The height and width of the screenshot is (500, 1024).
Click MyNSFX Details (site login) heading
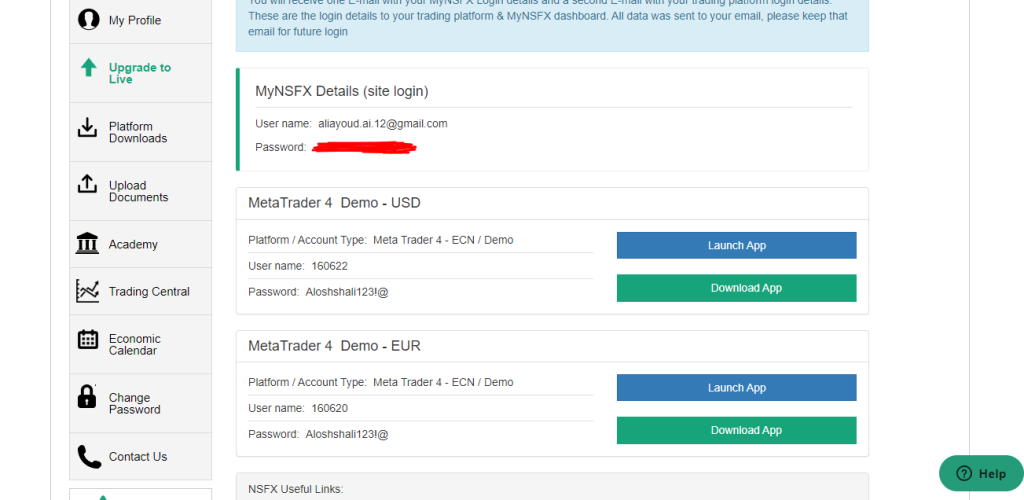pos(342,91)
